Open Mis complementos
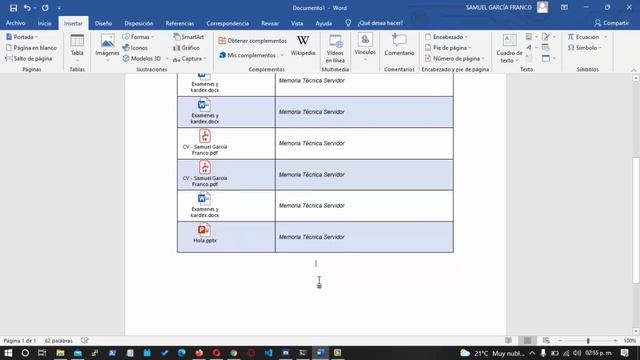The height and width of the screenshot is (360, 640). [251, 55]
